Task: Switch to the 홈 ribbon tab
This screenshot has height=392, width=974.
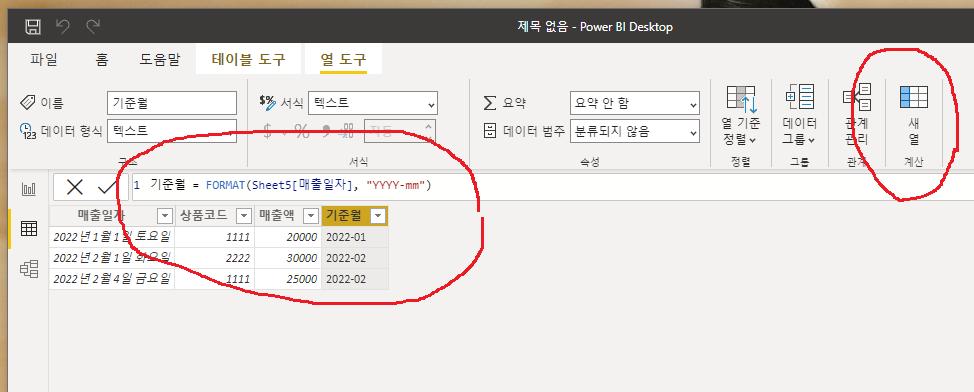Action: tap(102, 60)
